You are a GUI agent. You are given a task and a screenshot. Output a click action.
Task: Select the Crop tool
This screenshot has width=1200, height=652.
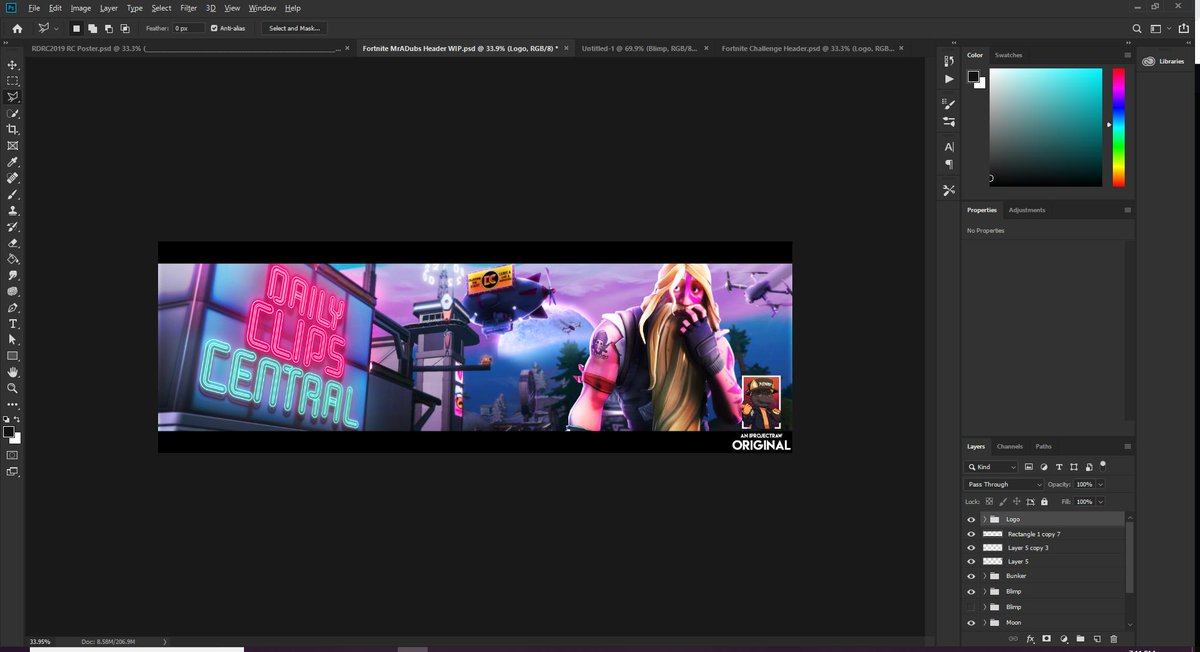[x=13, y=130]
